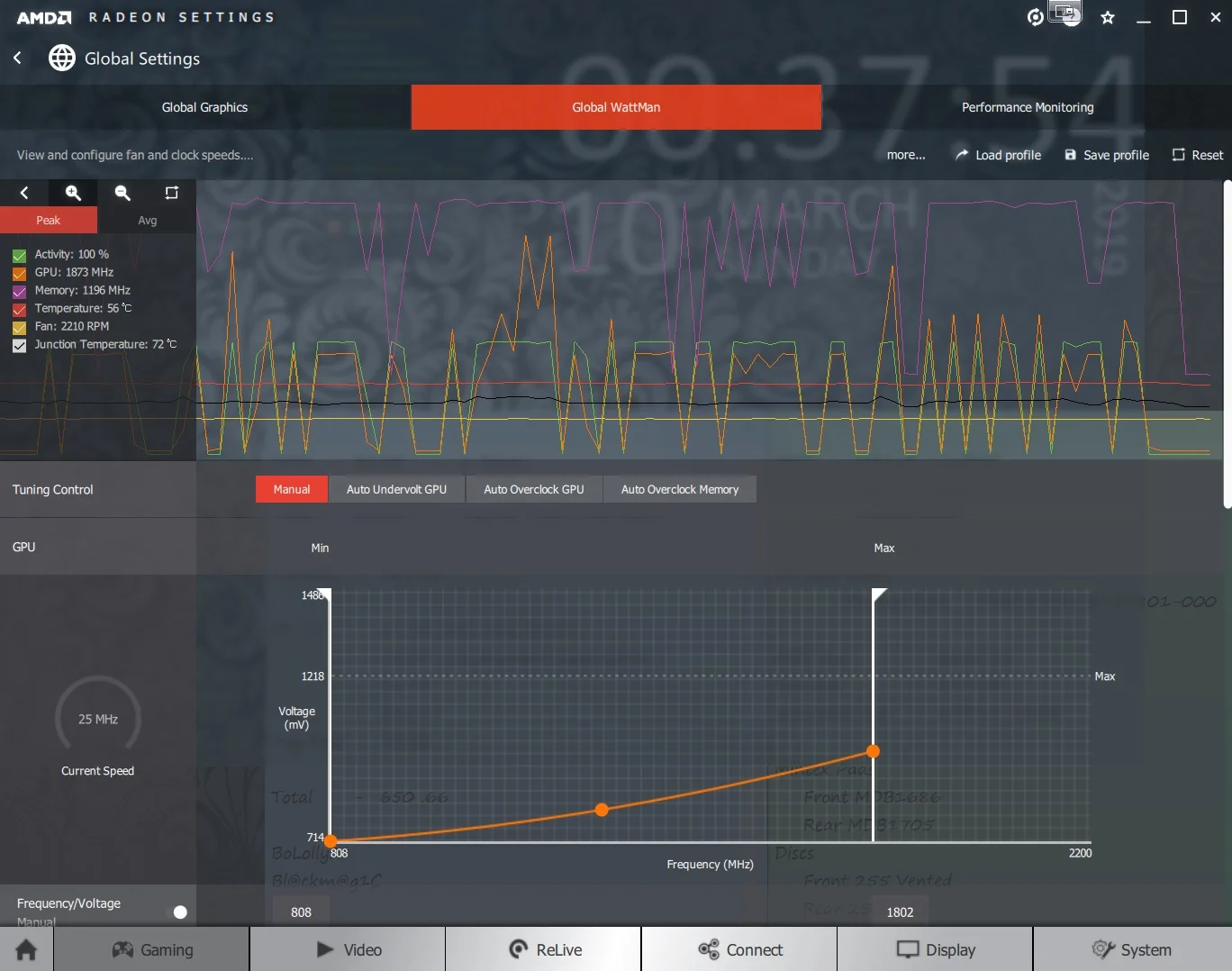1232x971 pixels.
Task: Switch the Frequency/Voltage manual toggle
Action: [x=179, y=912]
